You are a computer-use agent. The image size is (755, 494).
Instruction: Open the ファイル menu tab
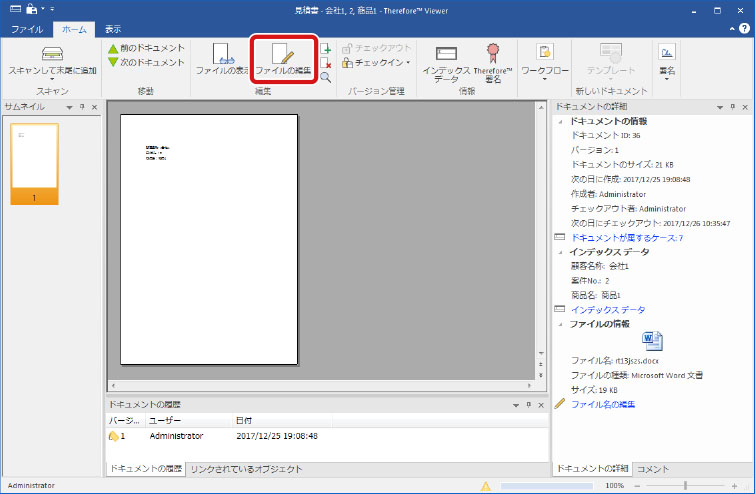click(26, 29)
